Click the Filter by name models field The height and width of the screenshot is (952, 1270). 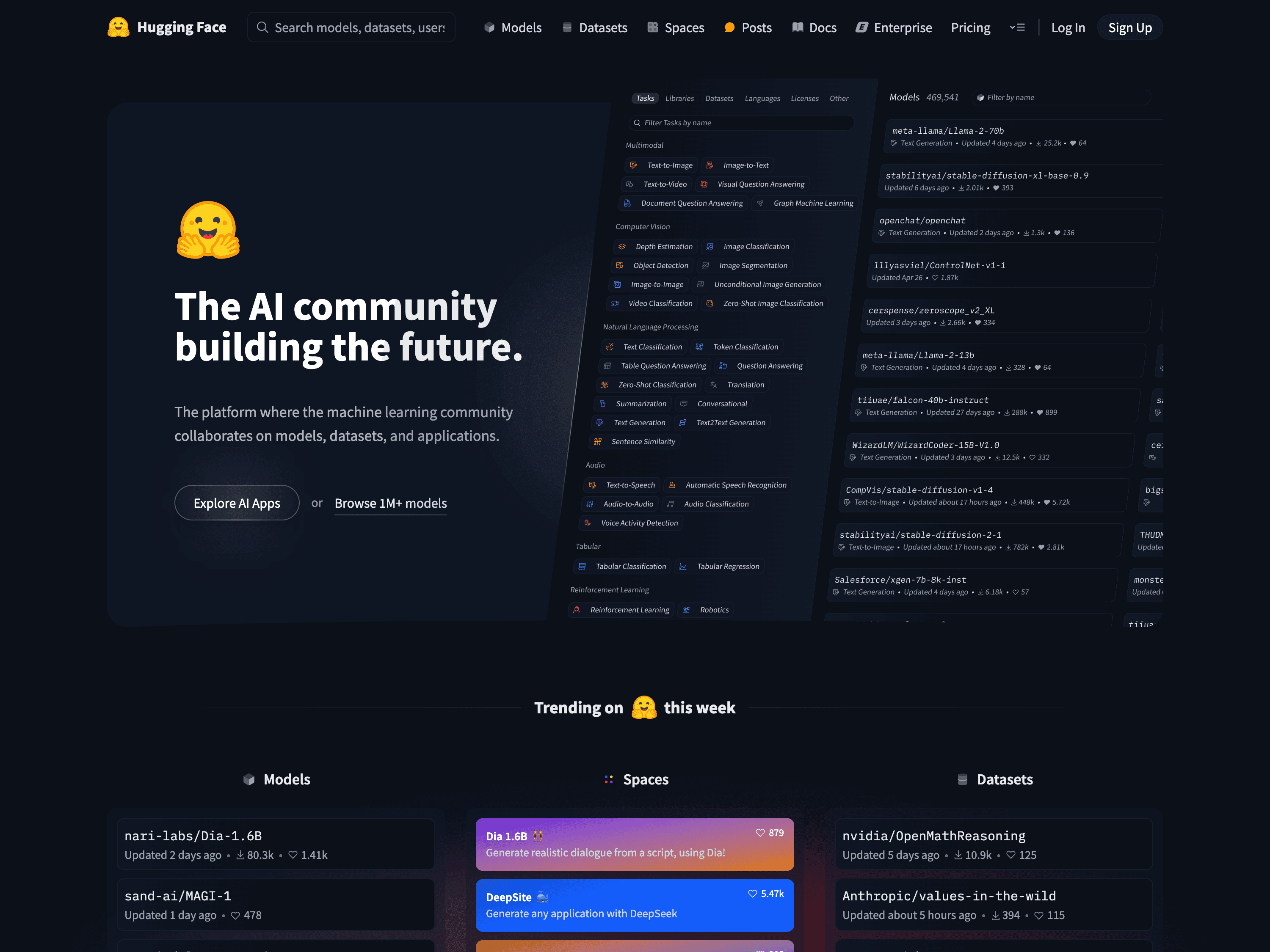(1061, 98)
